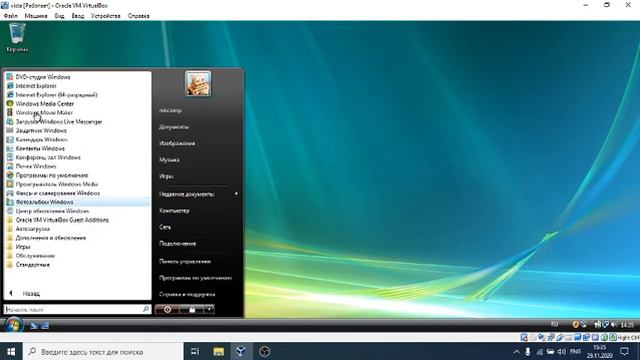Expand the Недавние документы submenu arrow
Screen dimensions: 640x360
[x=236, y=194]
